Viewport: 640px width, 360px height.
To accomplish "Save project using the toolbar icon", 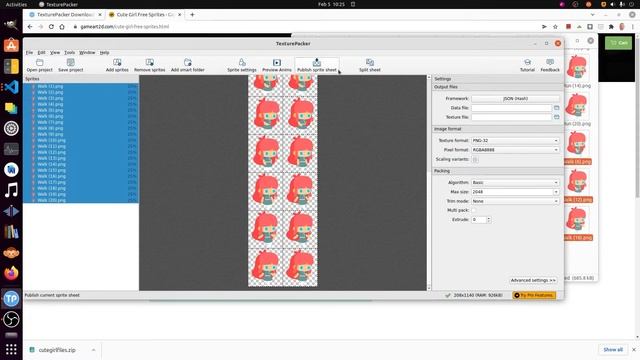I will pyautogui.click(x=71, y=65).
